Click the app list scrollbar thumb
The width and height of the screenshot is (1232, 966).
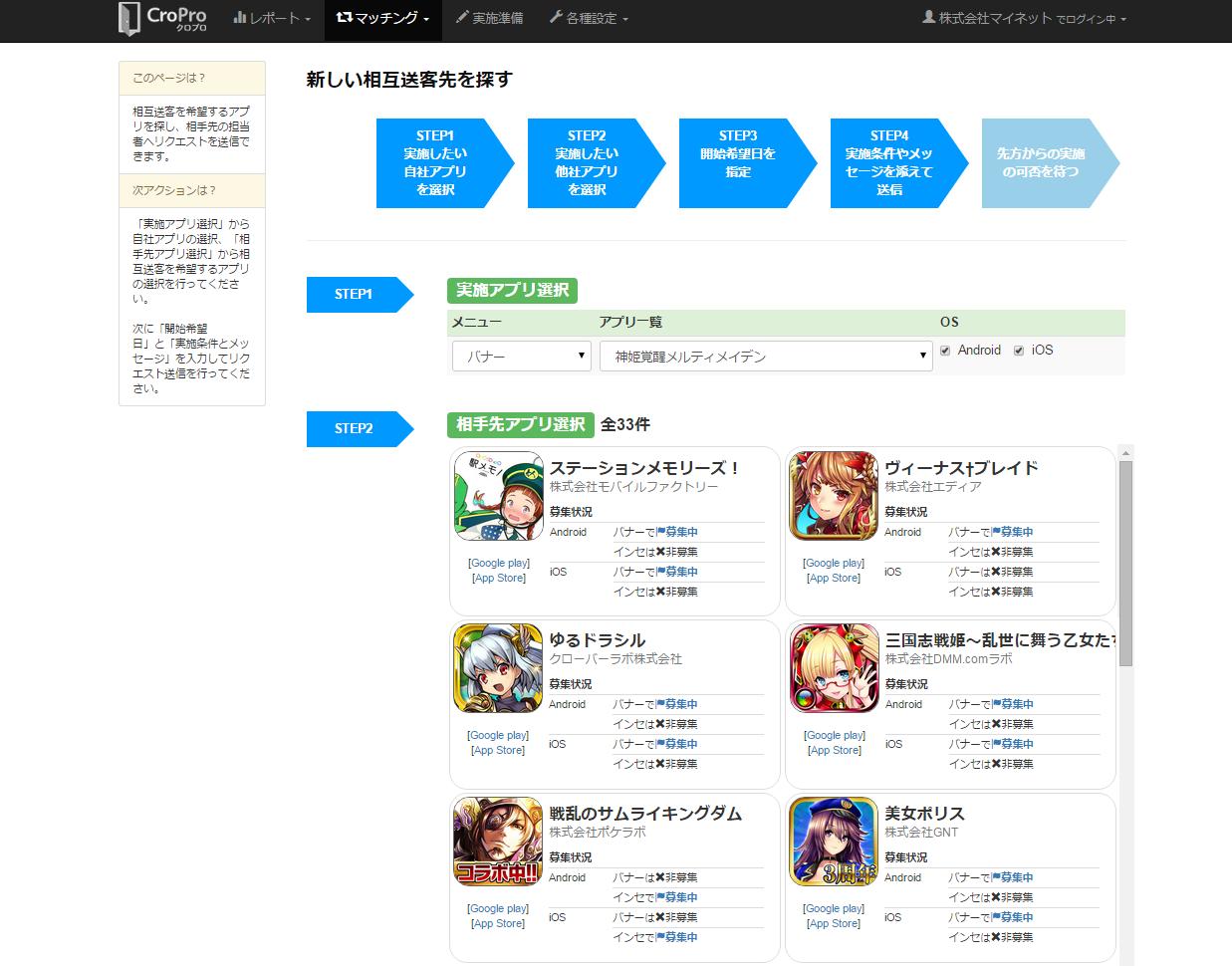(x=1125, y=563)
